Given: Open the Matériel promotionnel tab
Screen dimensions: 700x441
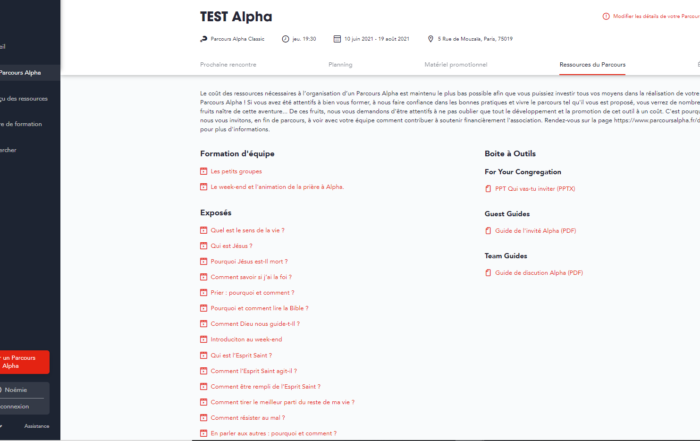Looking at the screenshot, I should pos(456,65).
